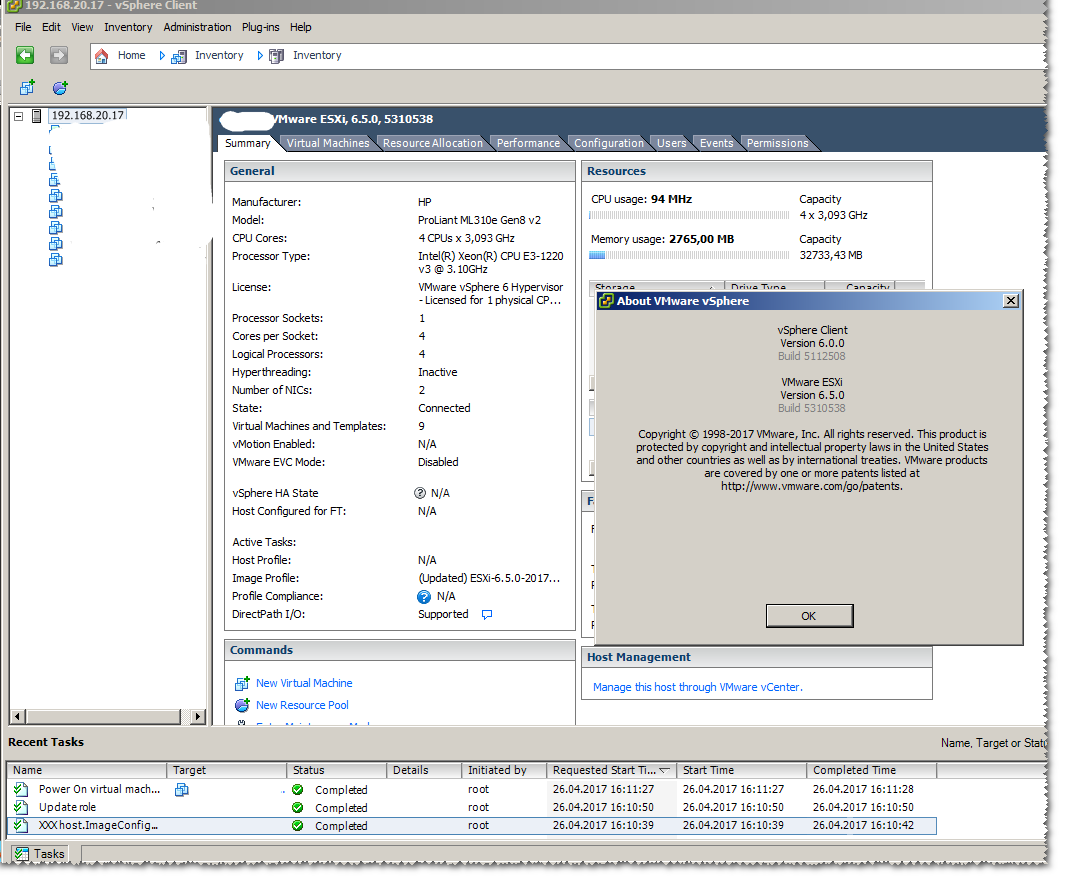Click the XXX host.ImageConfig task icon

coord(21,826)
